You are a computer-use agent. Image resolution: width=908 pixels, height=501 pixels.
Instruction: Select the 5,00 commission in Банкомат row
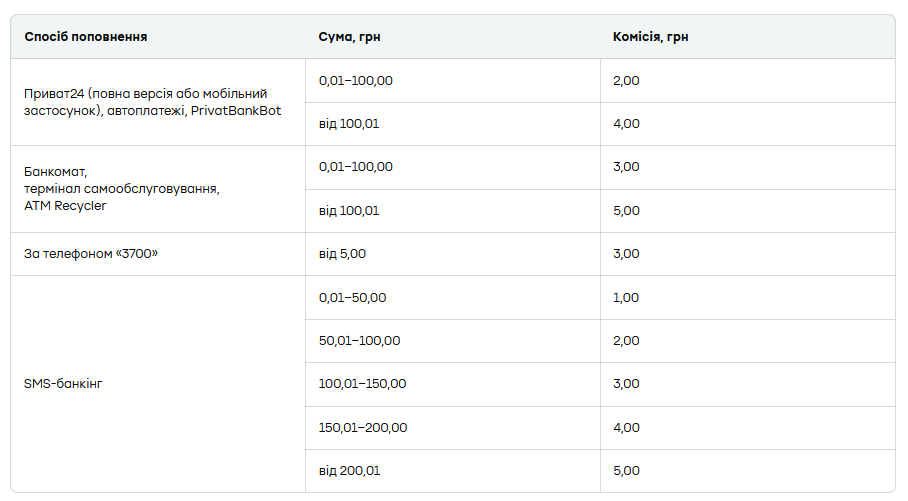pos(626,211)
